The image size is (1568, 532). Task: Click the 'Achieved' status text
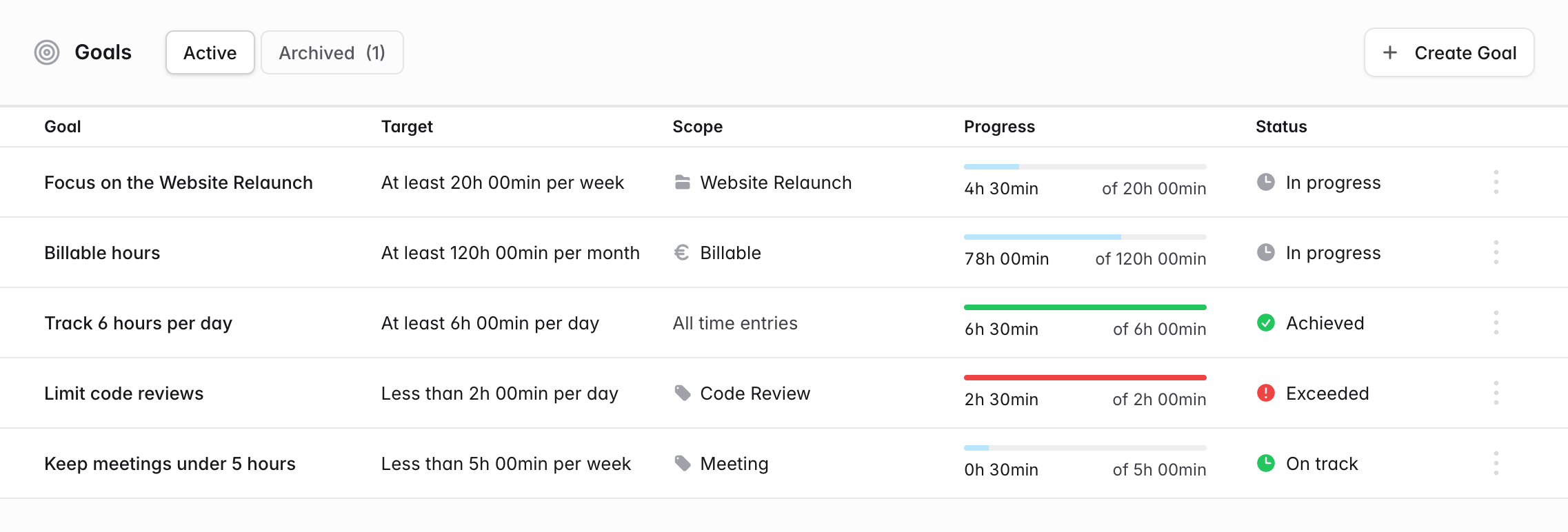coord(1325,323)
